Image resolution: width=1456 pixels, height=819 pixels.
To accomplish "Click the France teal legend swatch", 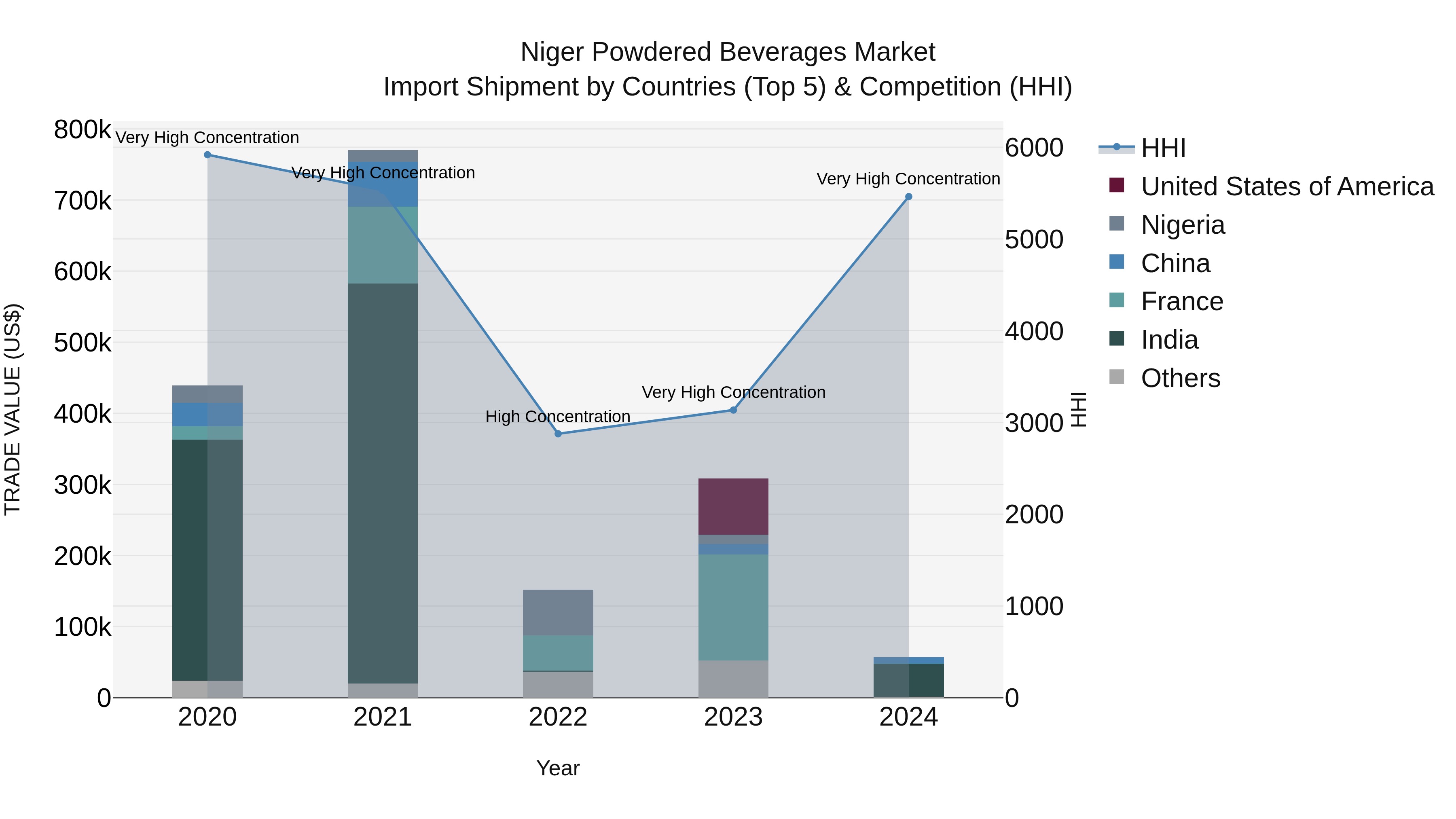I will point(1117,300).
